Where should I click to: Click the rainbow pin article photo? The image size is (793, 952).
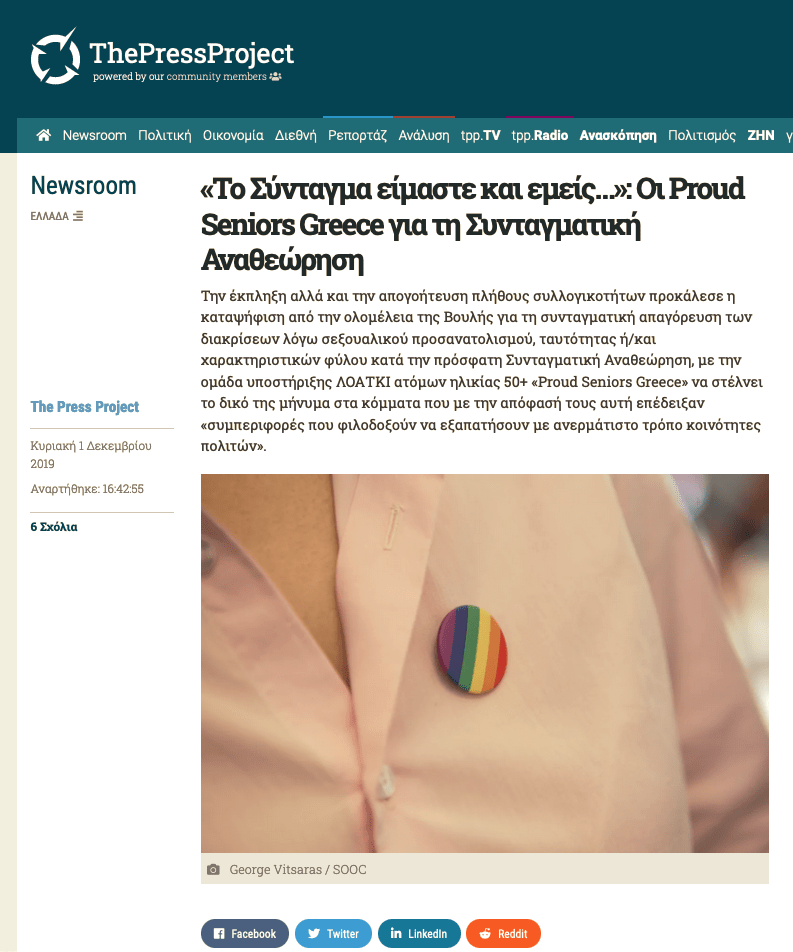pos(485,663)
